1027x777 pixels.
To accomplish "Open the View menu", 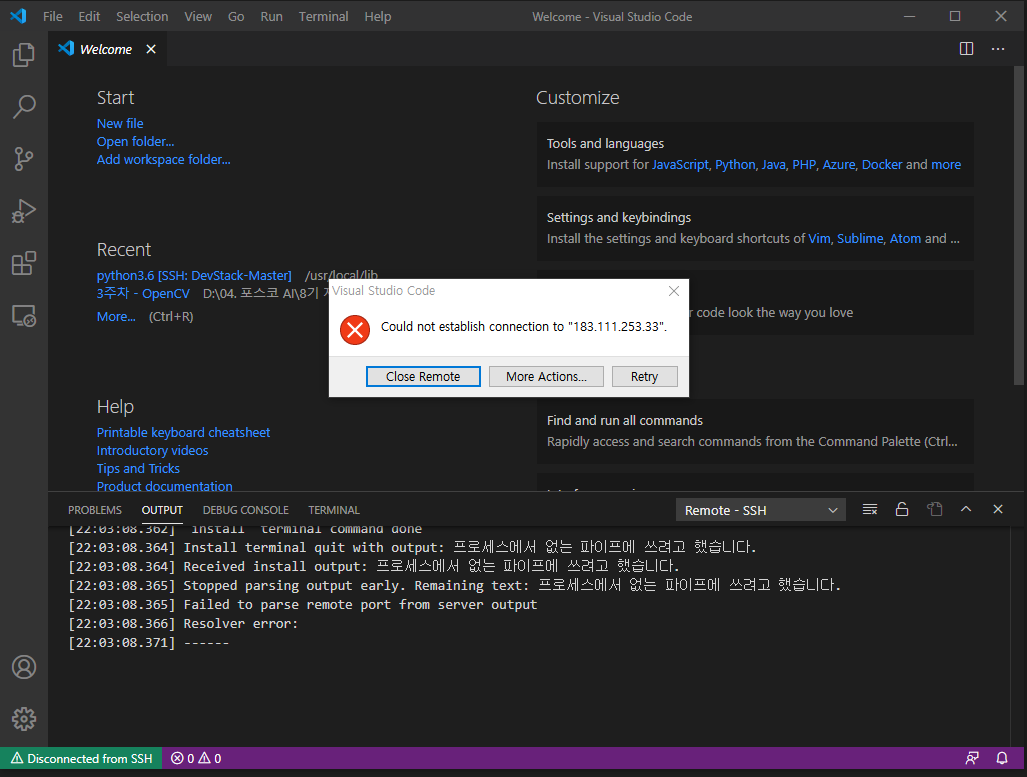I will point(198,16).
